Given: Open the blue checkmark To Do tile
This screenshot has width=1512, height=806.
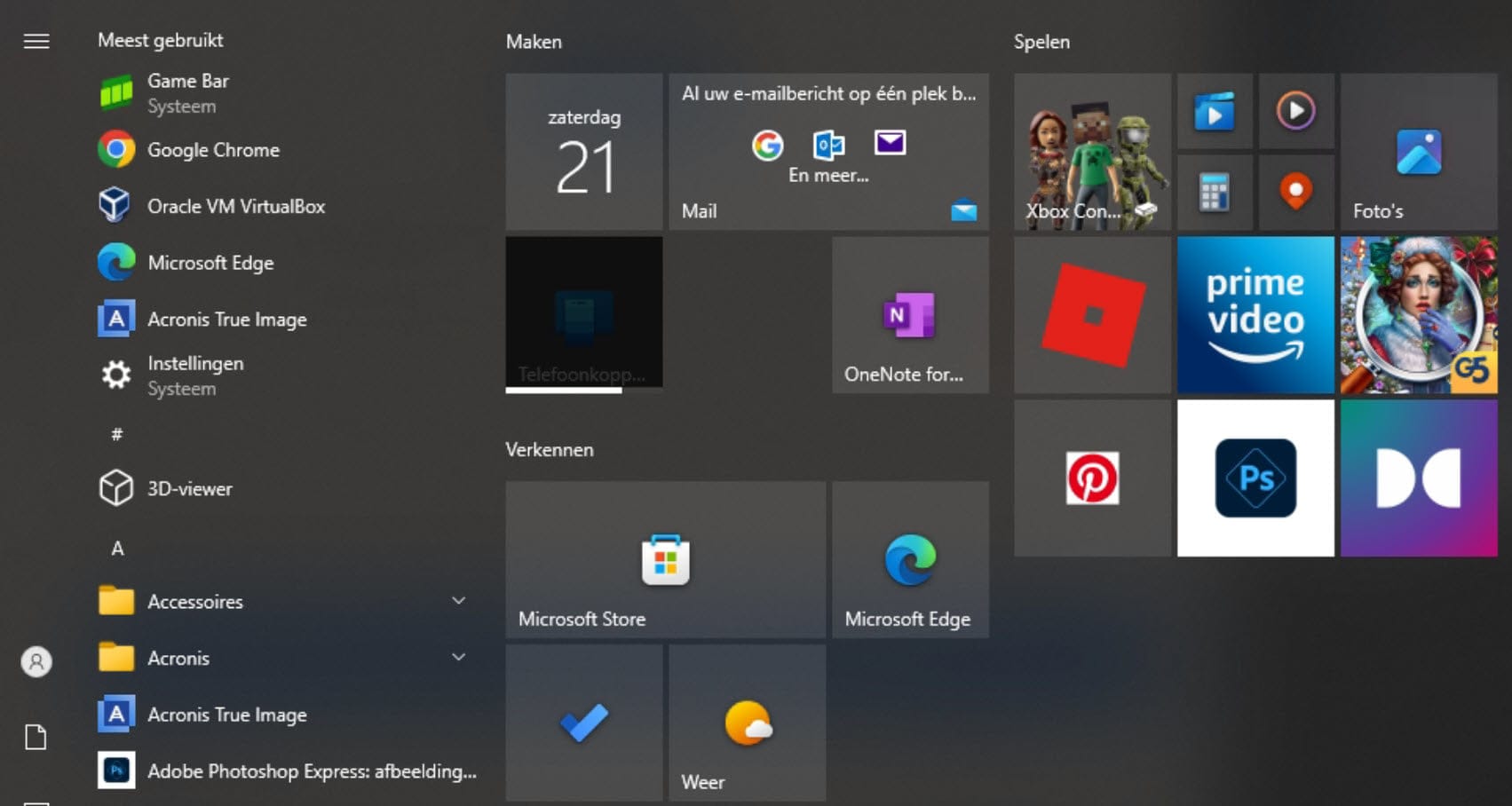Looking at the screenshot, I should click(584, 723).
